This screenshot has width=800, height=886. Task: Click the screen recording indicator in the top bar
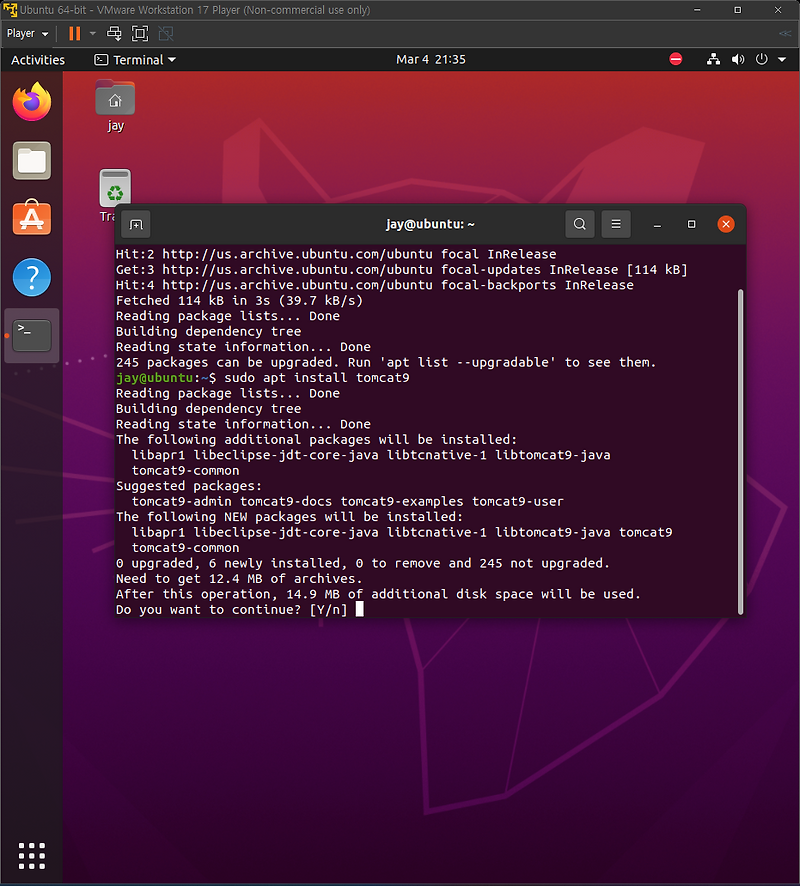pyautogui.click(x=676, y=59)
